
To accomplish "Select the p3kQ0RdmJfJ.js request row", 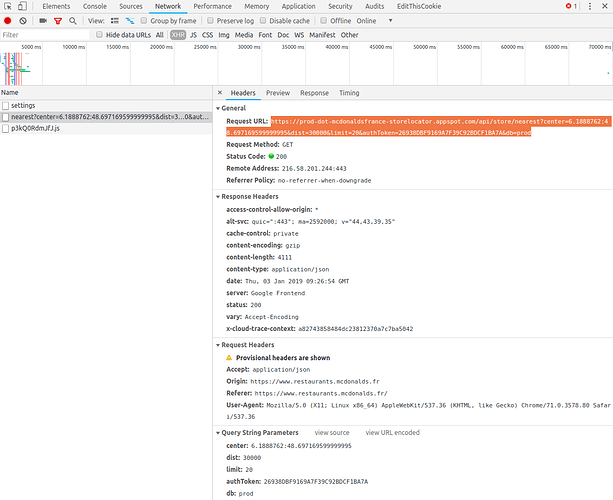I will (106, 128).
